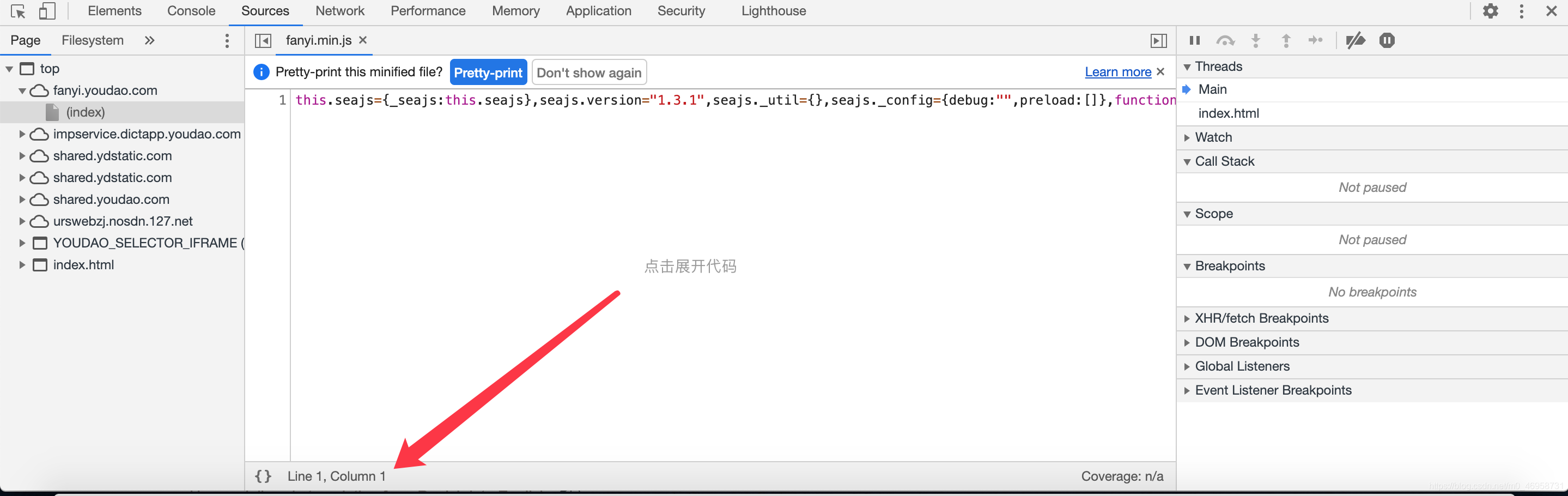Screen dimensions: 1568x496
Task: Expand the YOUDAO_SELECTOR_IFRAME frame
Action: 22,244
